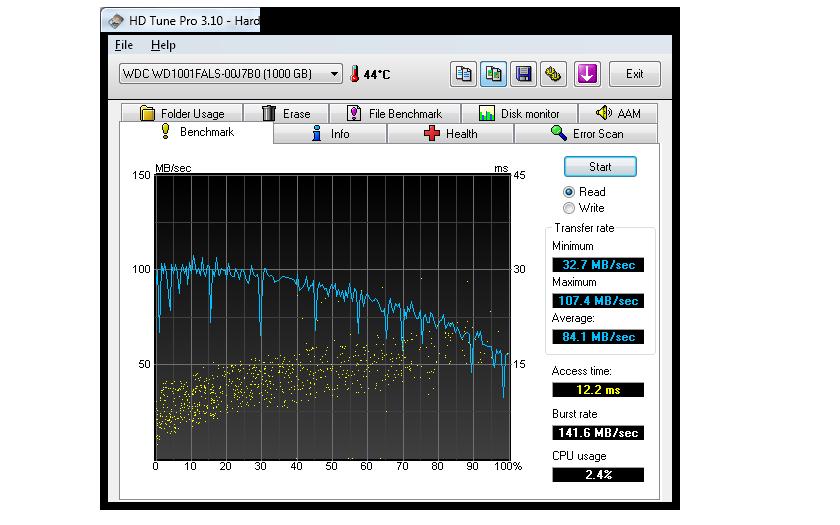
Task: Click the Exit button
Action: (x=634, y=74)
